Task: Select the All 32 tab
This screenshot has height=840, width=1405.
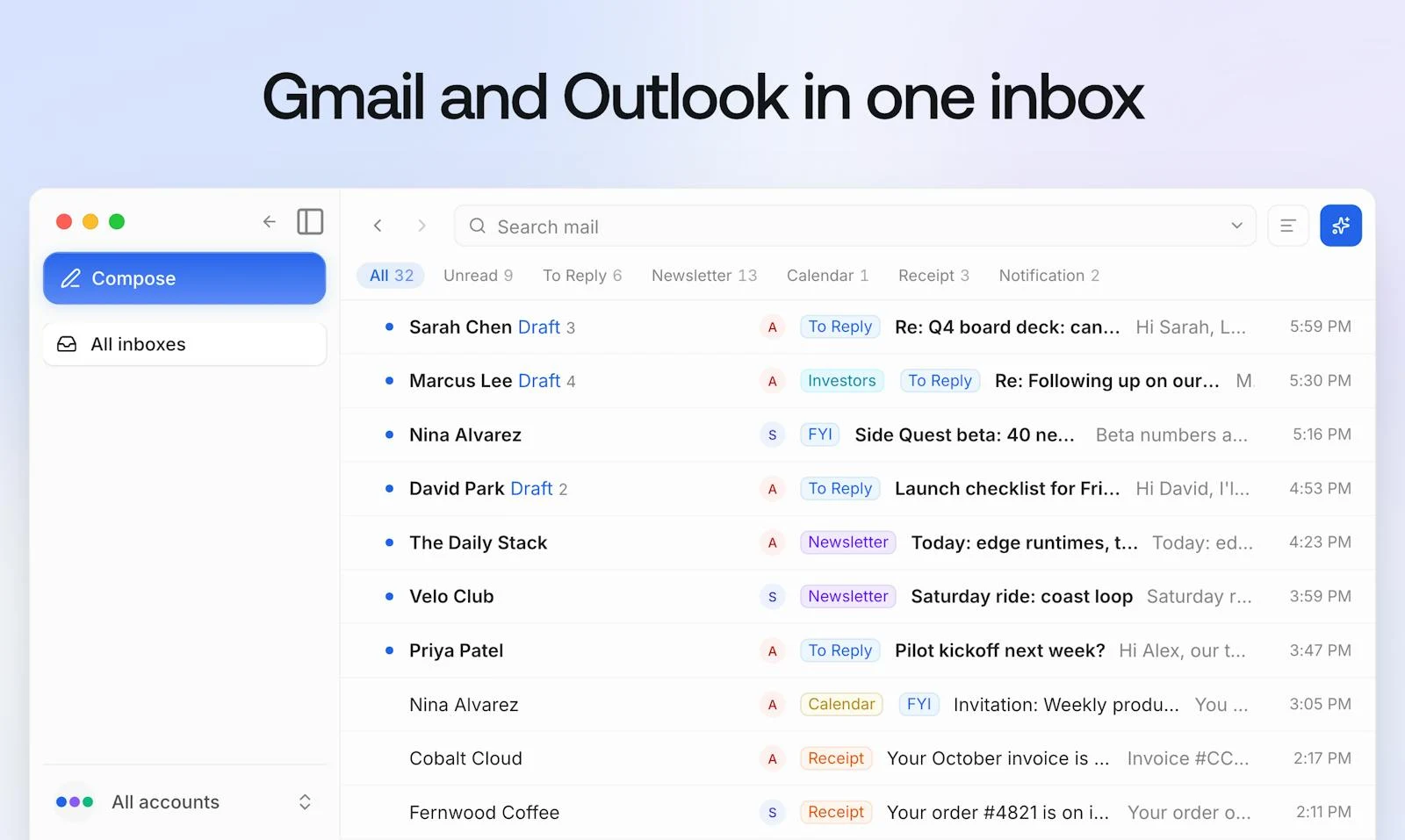Action: pos(391,276)
